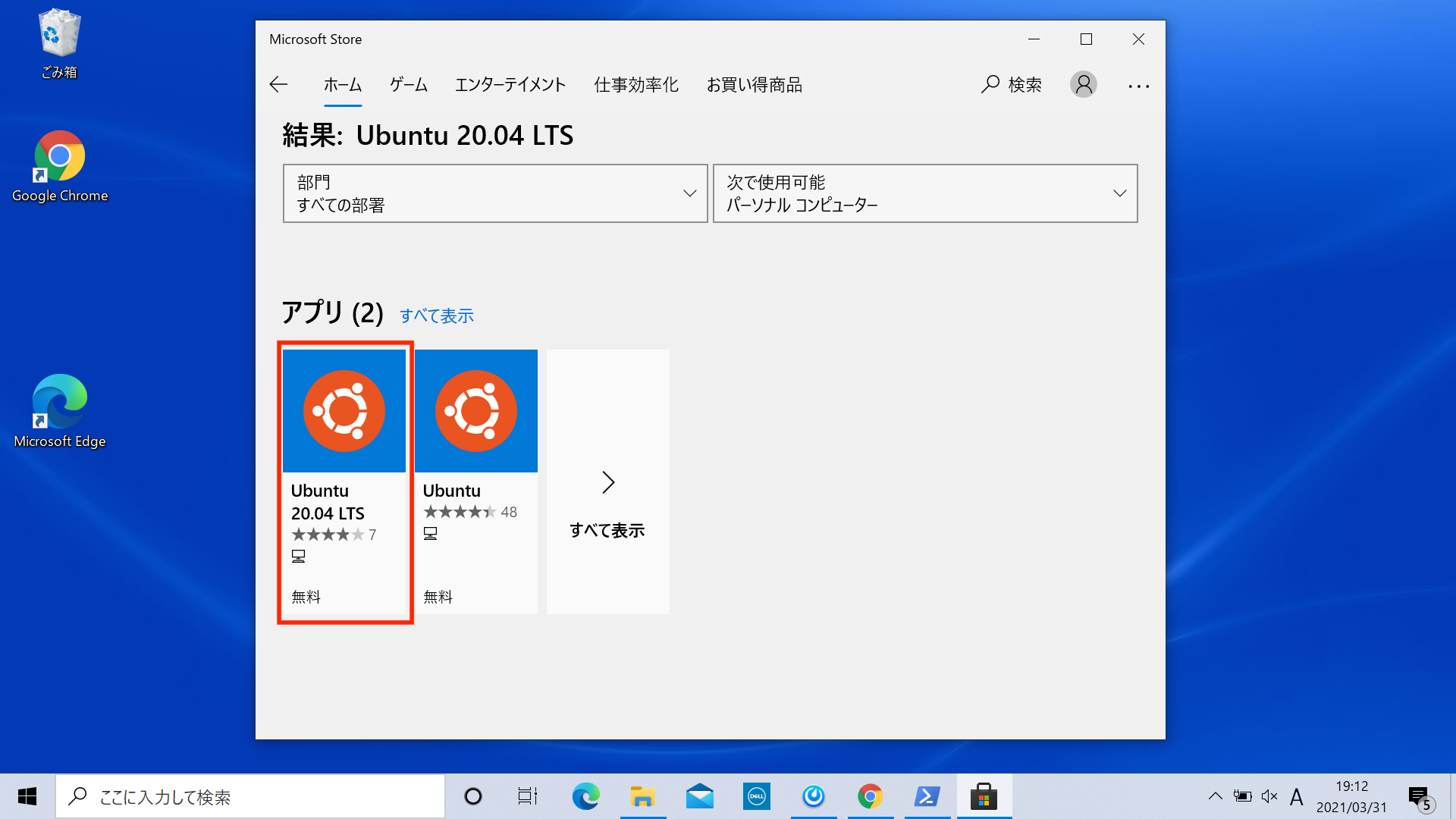Open the 仕事効率化 tab
The image size is (1456, 819).
coord(636,84)
